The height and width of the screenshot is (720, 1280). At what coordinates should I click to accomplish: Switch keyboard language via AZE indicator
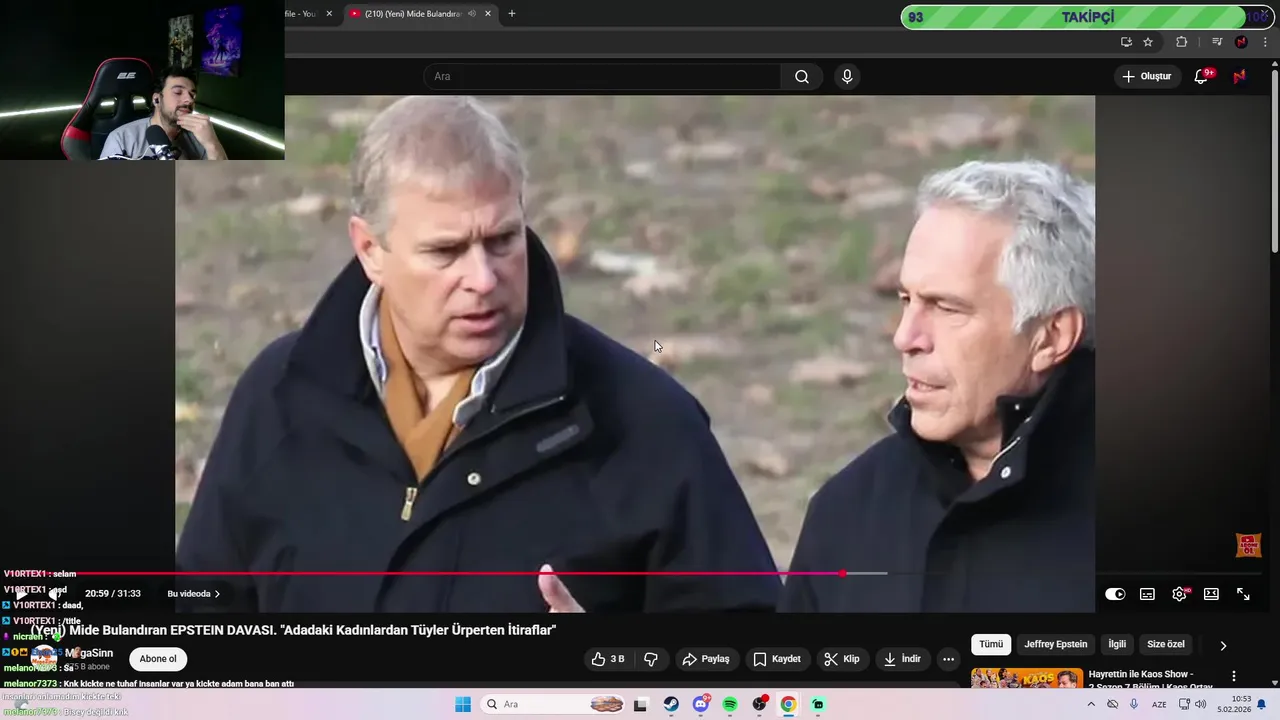1159,704
